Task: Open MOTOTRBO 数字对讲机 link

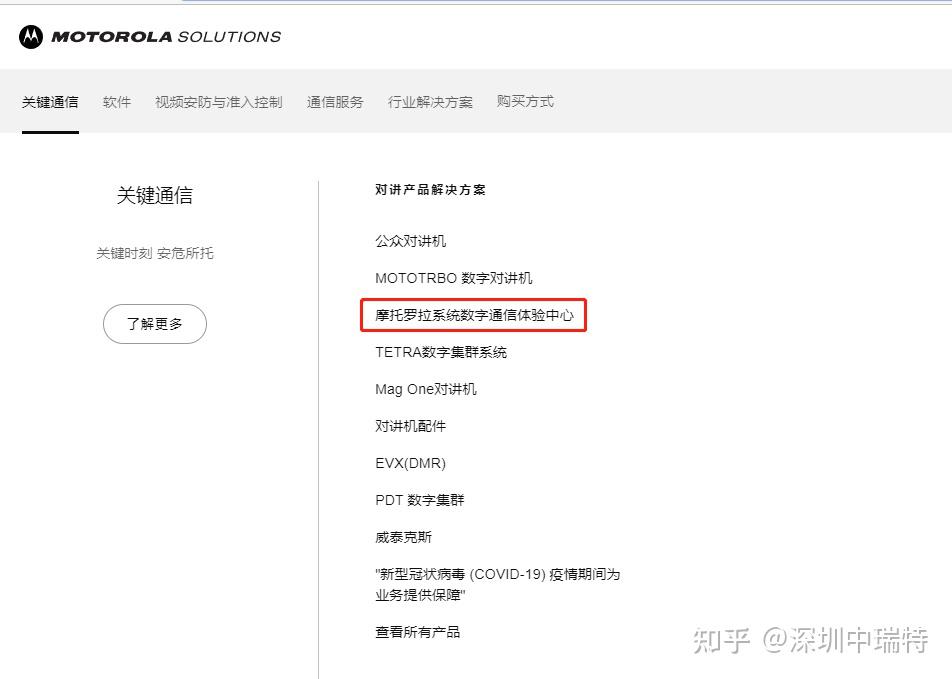Action: click(x=454, y=278)
